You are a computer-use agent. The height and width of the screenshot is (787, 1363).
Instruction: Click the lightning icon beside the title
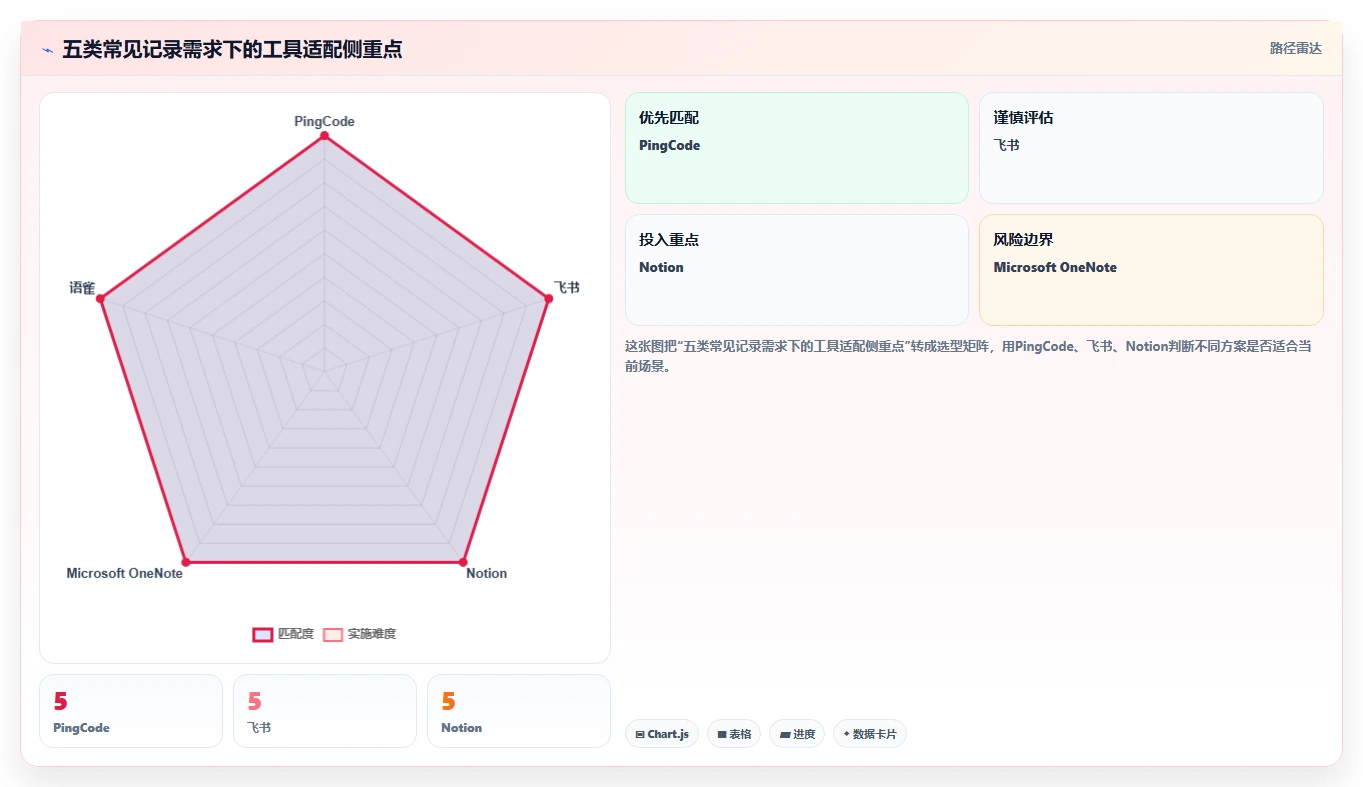(47, 49)
